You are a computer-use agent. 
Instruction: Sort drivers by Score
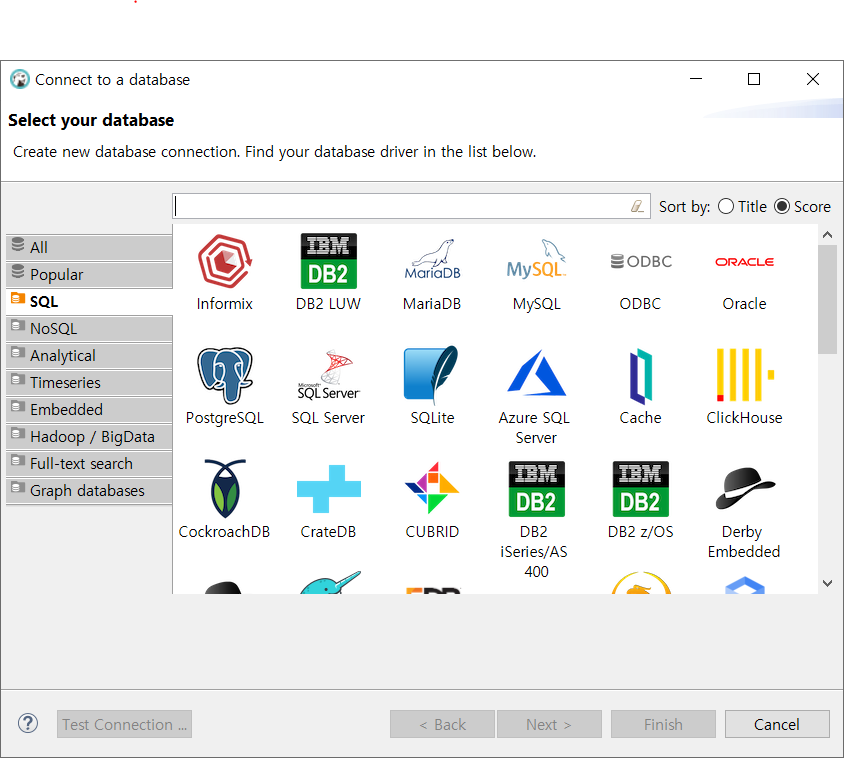pyautogui.click(x=802, y=207)
